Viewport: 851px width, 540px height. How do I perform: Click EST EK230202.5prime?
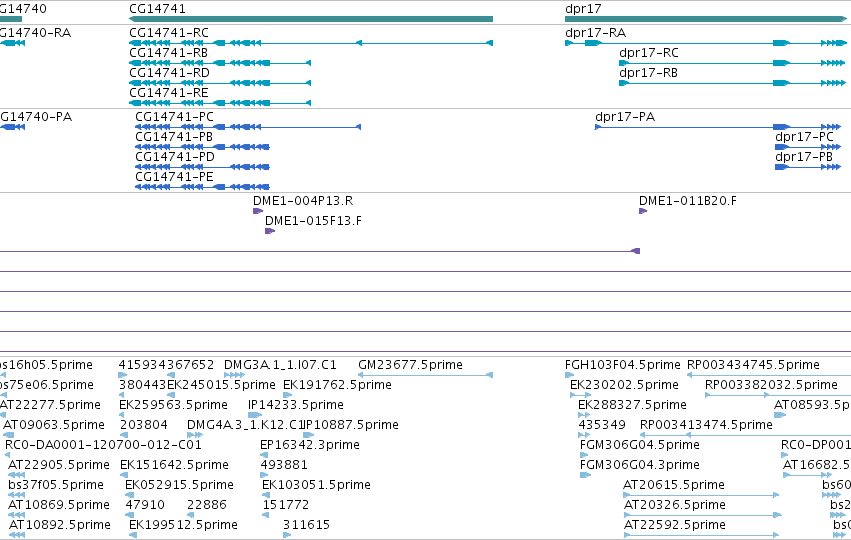(x=624, y=385)
